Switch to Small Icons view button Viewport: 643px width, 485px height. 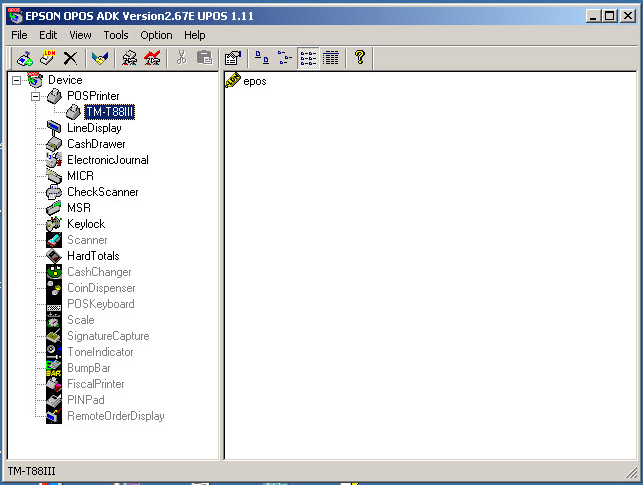tap(285, 58)
